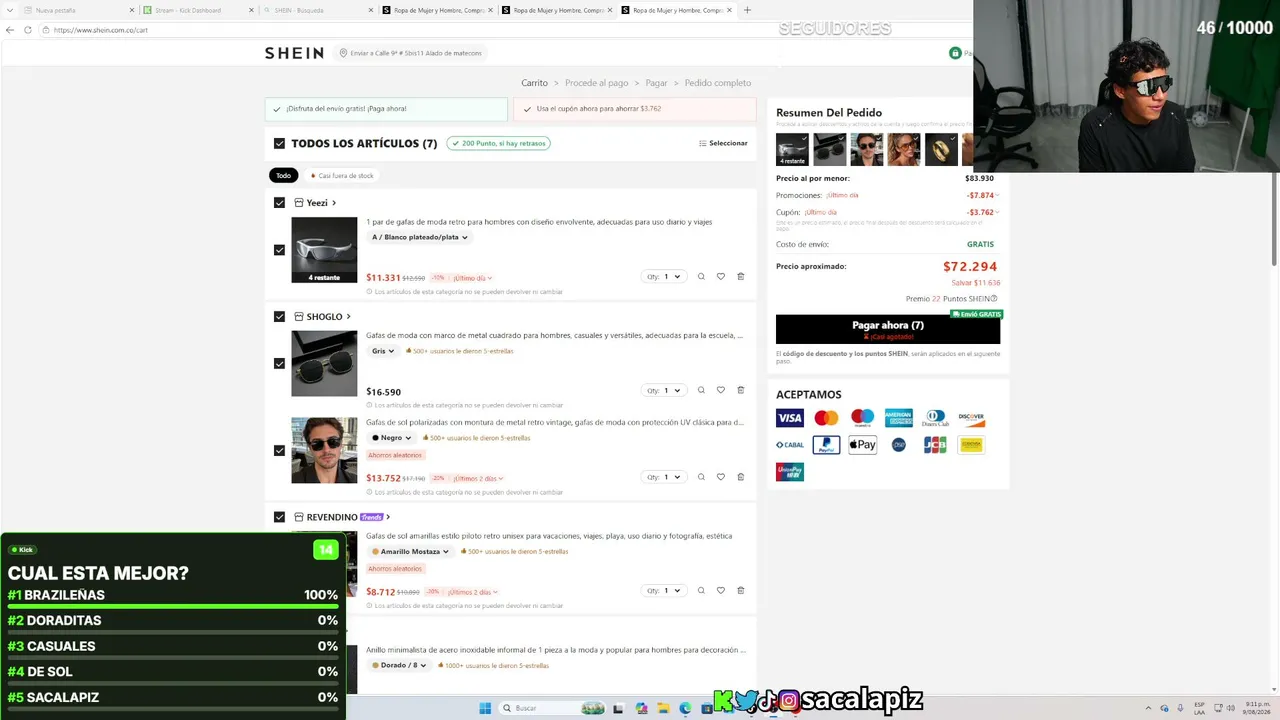The height and width of the screenshot is (720, 1280).
Task: Open the Amarillo Mostaza color dropdown
Action: 410,551
